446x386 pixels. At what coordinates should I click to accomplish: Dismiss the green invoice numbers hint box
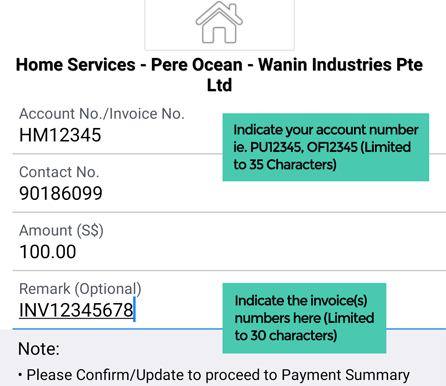click(x=304, y=318)
